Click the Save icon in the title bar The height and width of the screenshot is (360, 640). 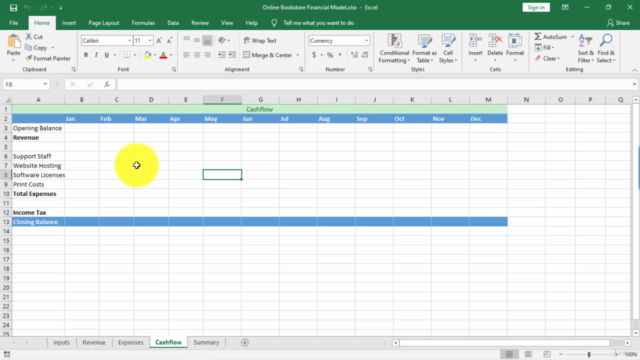(13, 8)
